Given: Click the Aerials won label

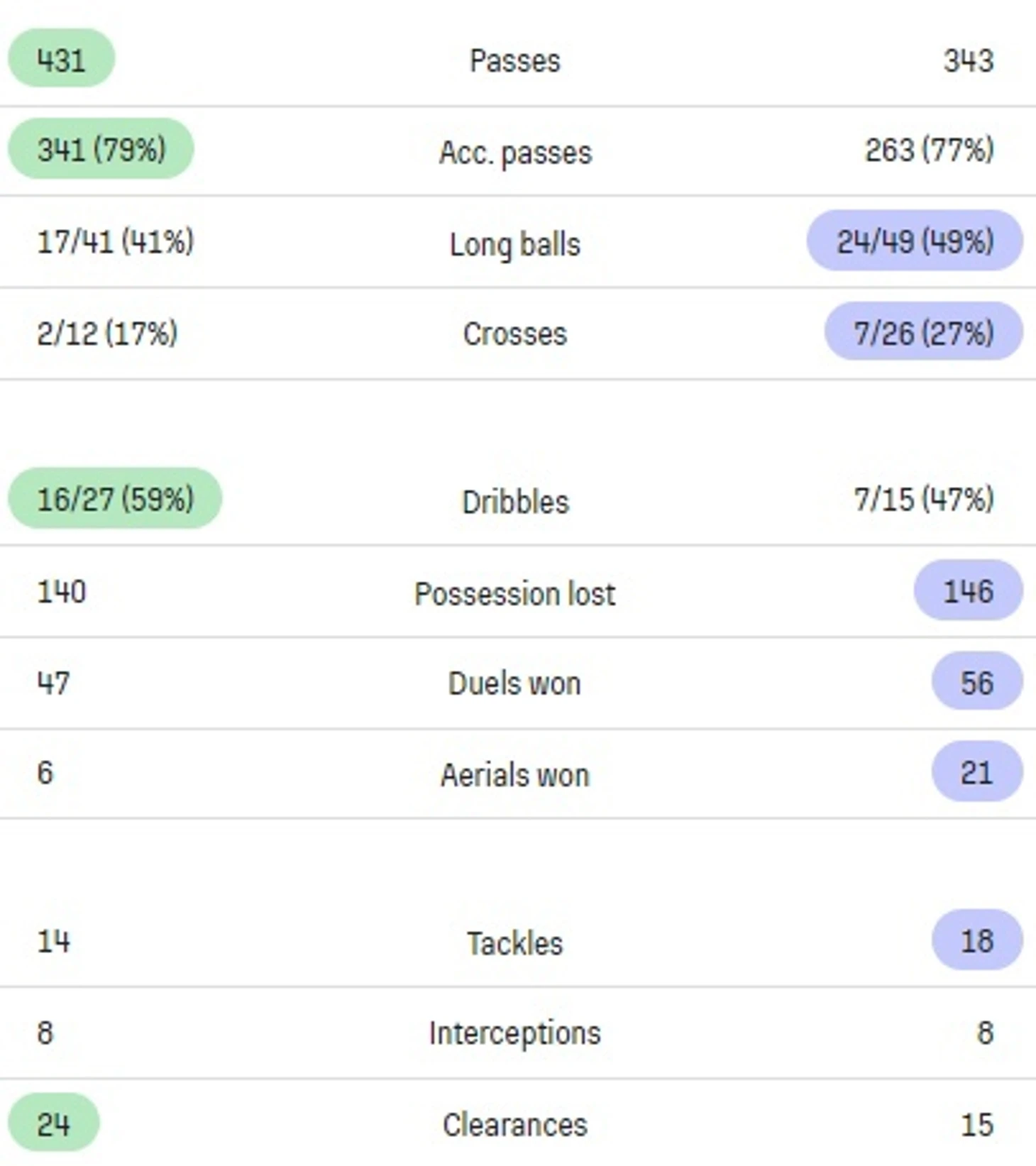Looking at the screenshot, I should tap(515, 774).
